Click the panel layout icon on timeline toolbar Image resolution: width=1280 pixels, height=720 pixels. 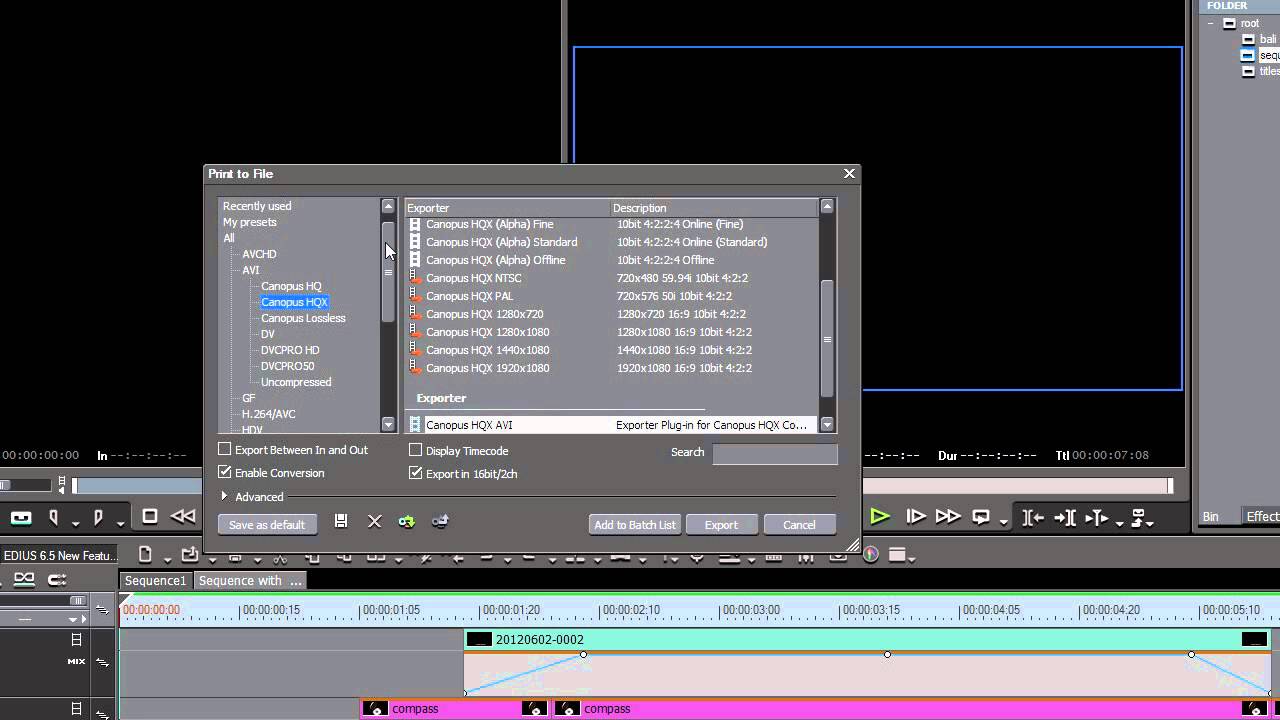pyautogui.click(x=897, y=555)
